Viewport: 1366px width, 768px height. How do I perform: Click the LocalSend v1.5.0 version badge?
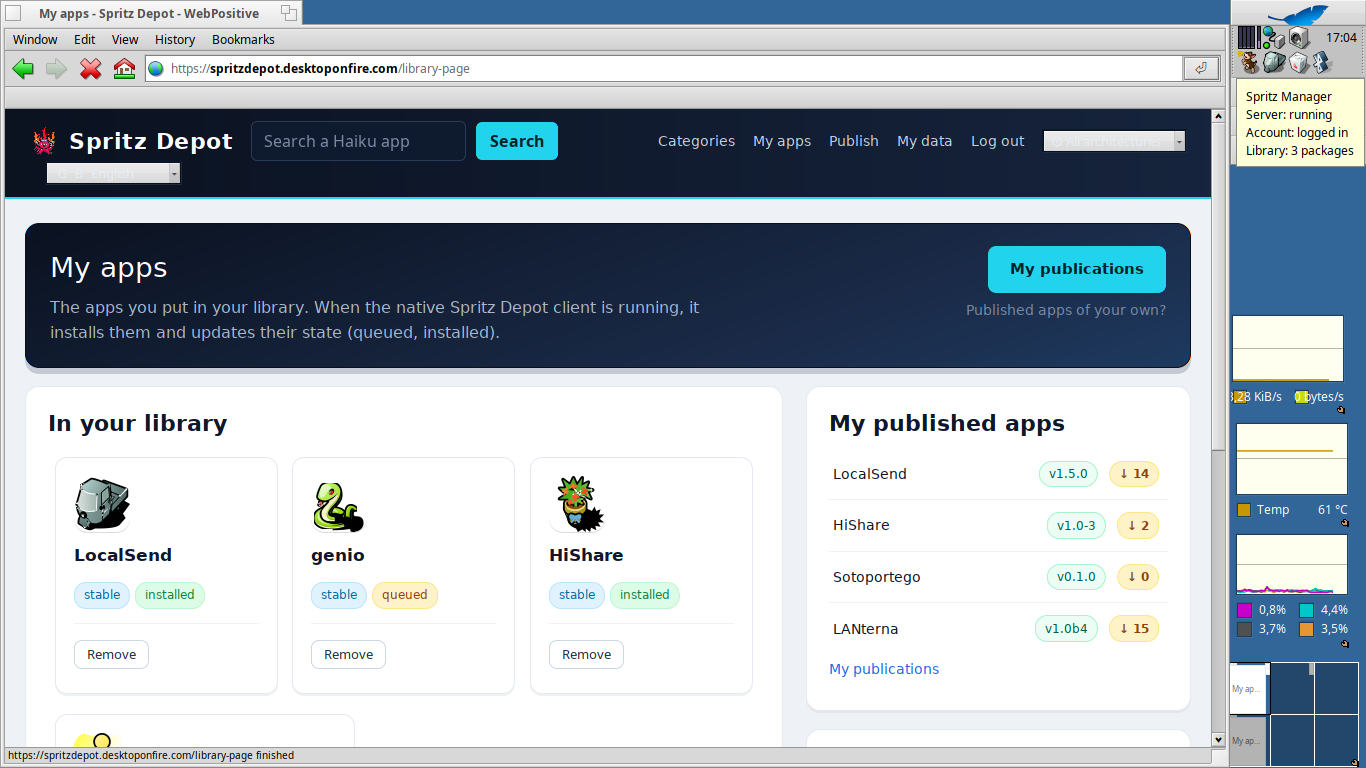click(1068, 474)
